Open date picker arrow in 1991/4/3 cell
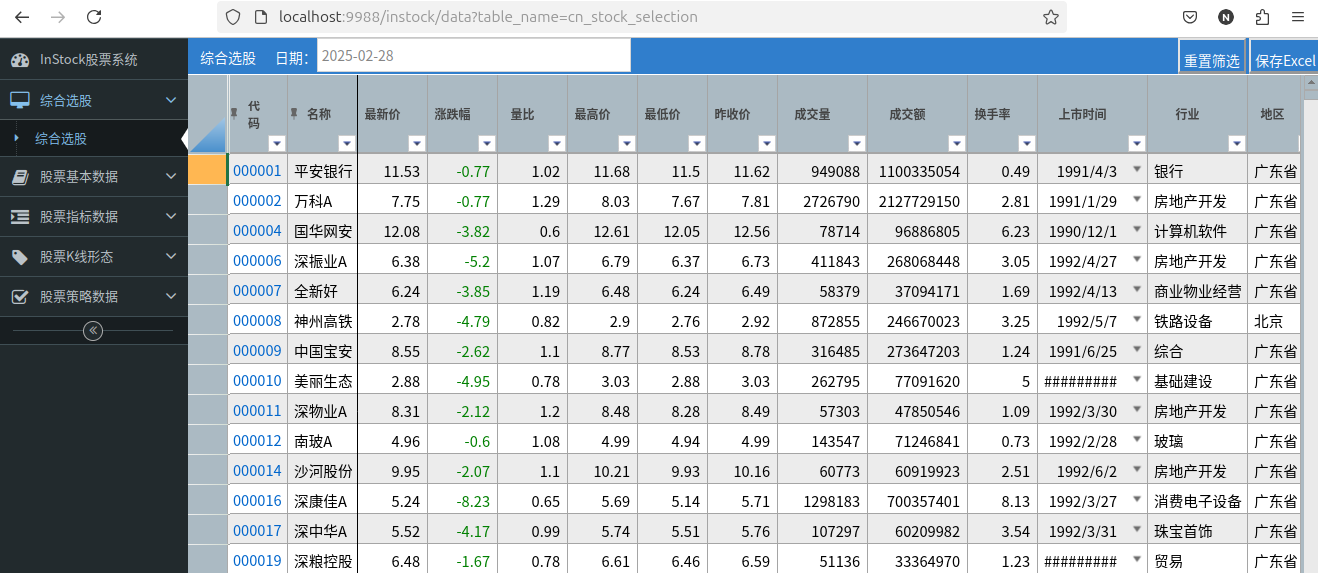The width and height of the screenshot is (1318, 573). tap(1137, 169)
